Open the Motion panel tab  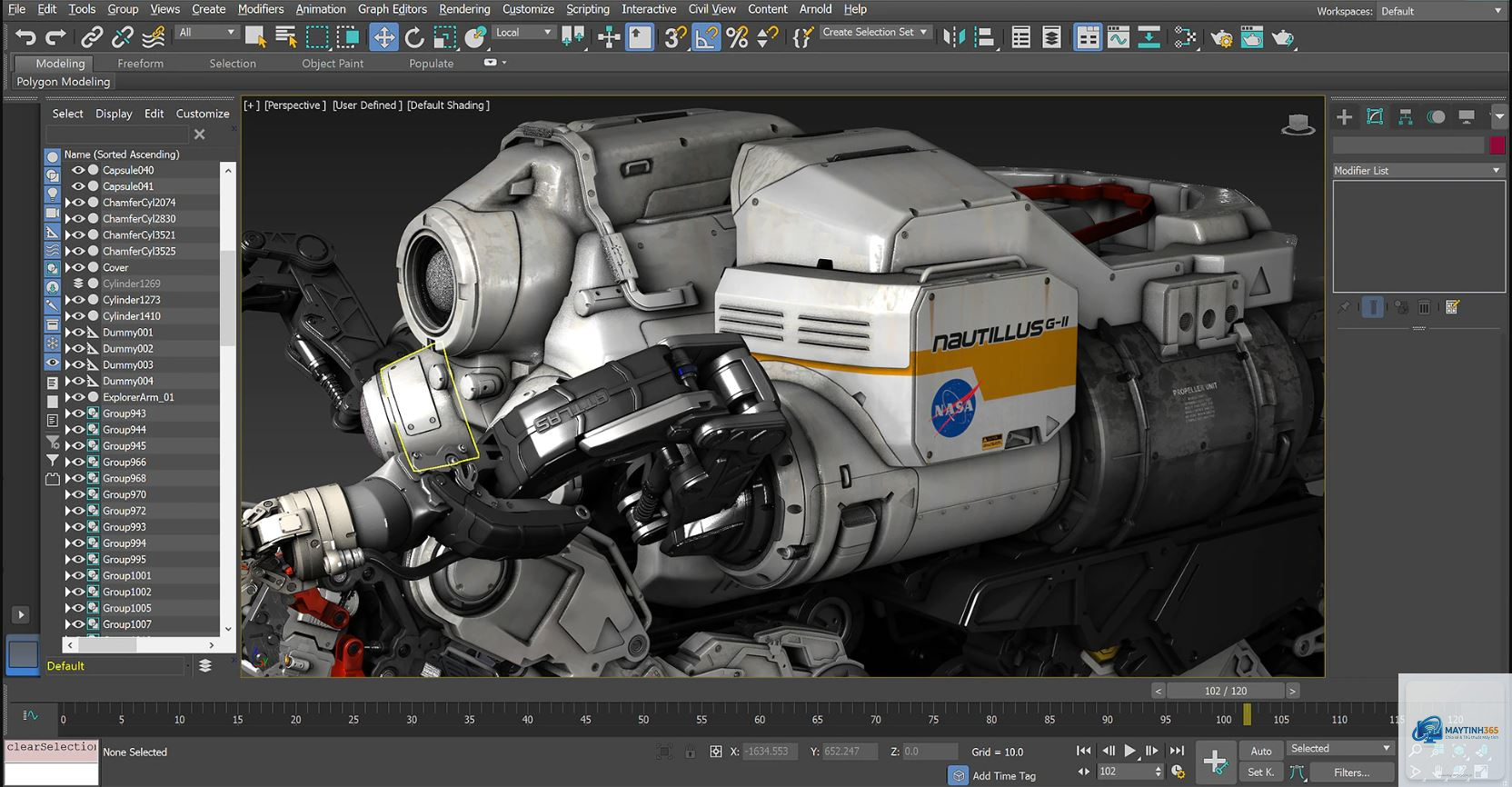[1437, 116]
